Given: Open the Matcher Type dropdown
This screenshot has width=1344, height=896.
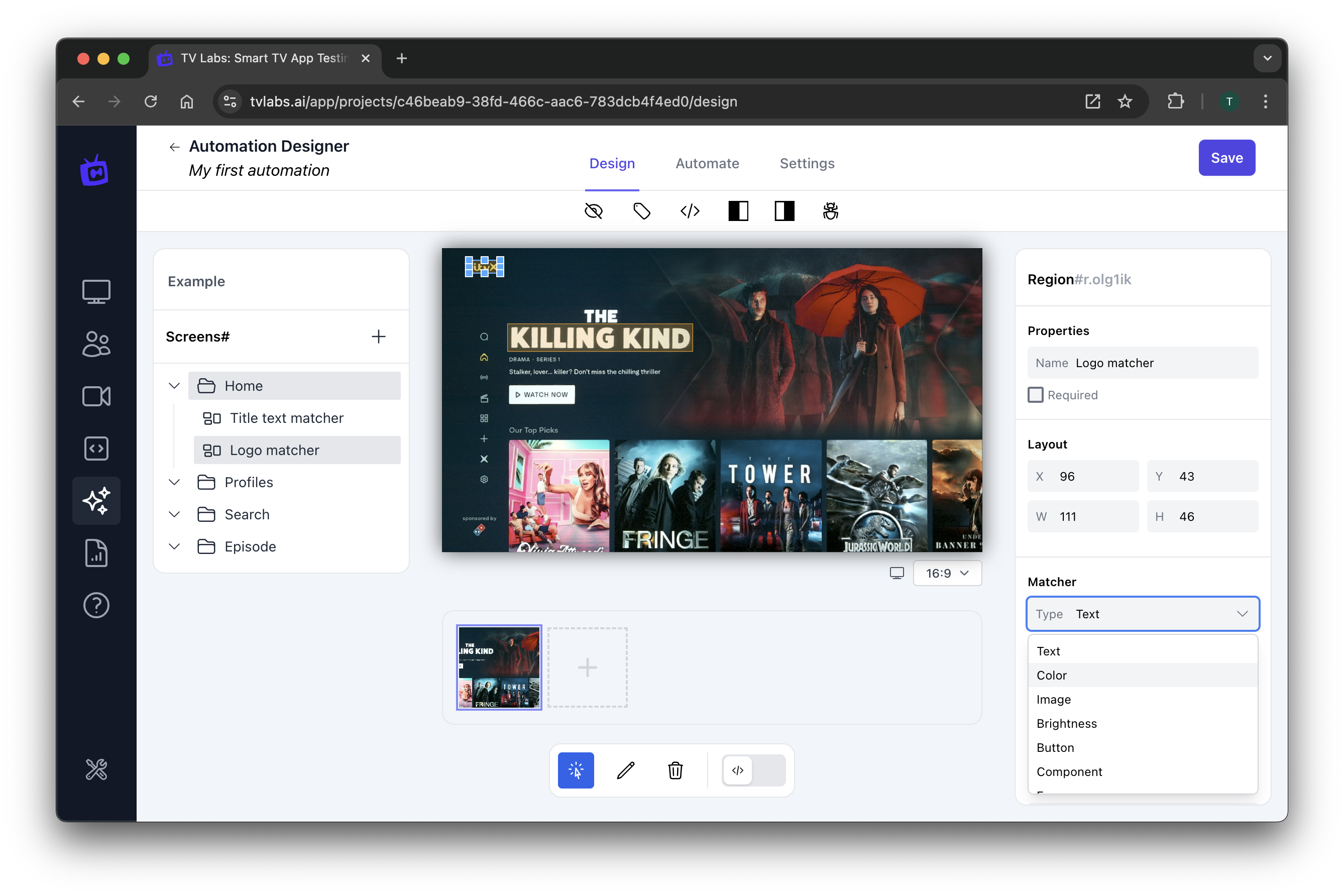Looking at the screenshot, I should coord(1143,614).
